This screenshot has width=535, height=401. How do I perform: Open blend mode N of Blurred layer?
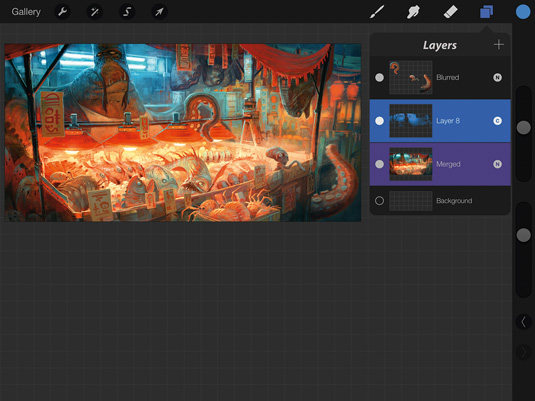click(x=497, y=77)
